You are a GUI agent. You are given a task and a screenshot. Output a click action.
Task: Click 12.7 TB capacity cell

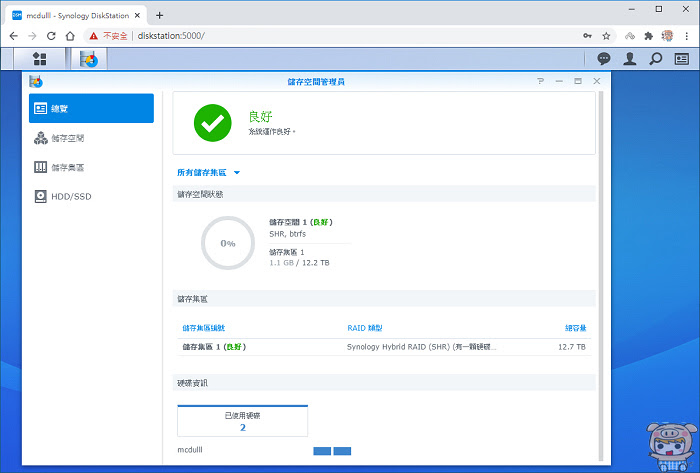pos(571,347)
